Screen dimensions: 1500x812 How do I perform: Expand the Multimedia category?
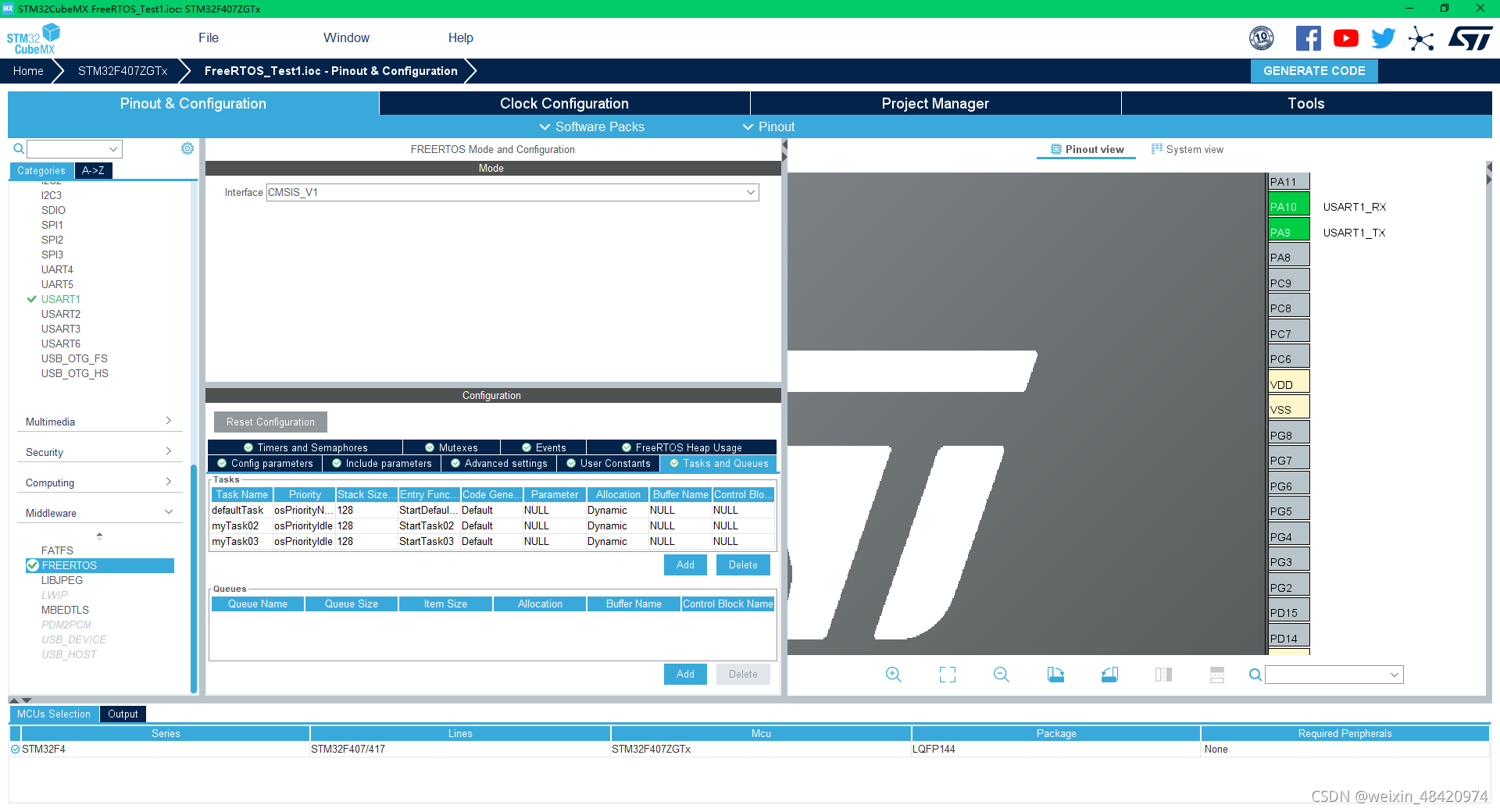pyautogui.click(x=99, y=422)
